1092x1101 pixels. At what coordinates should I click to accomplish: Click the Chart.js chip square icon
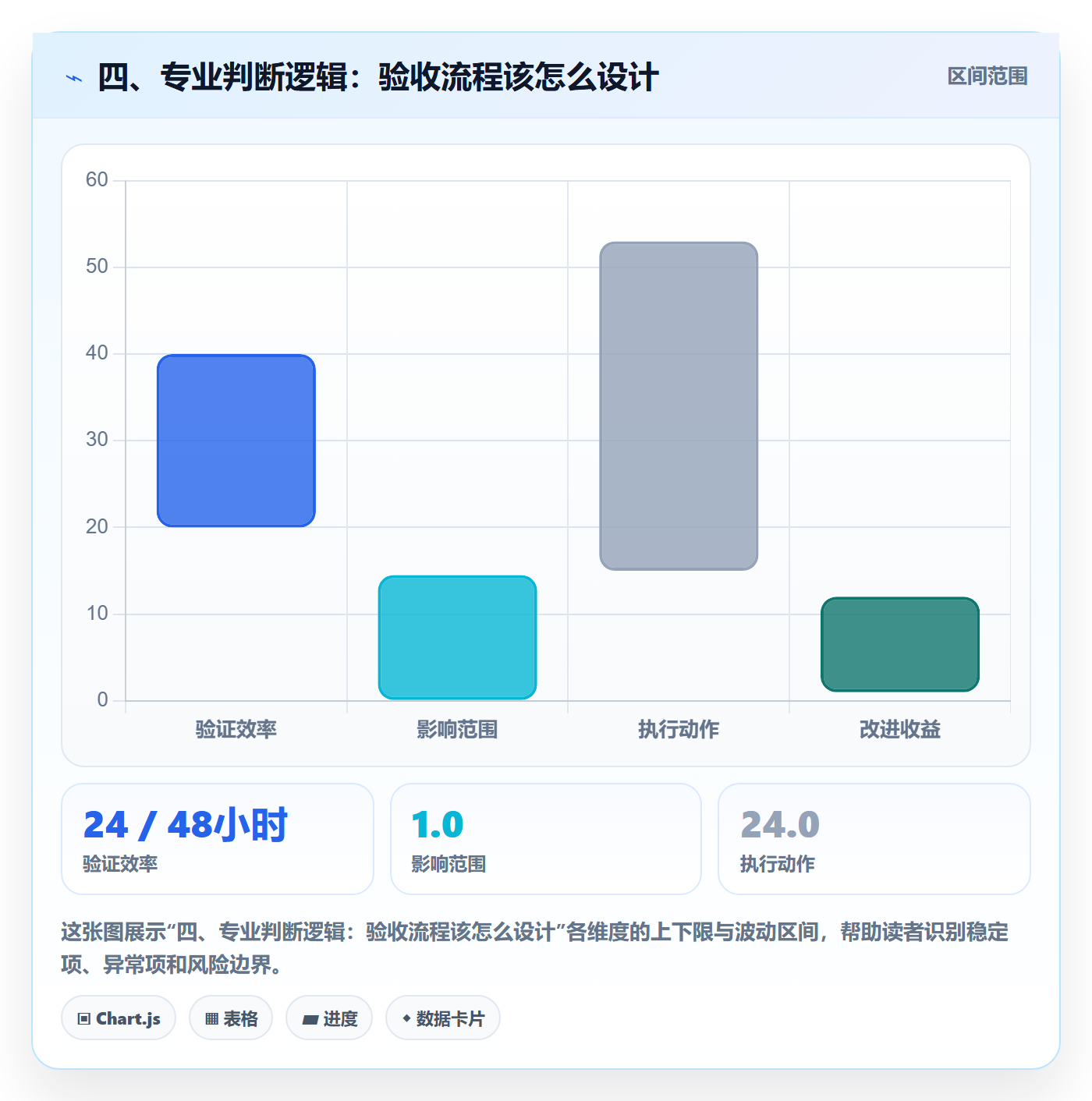click(x=84, y=1018)
